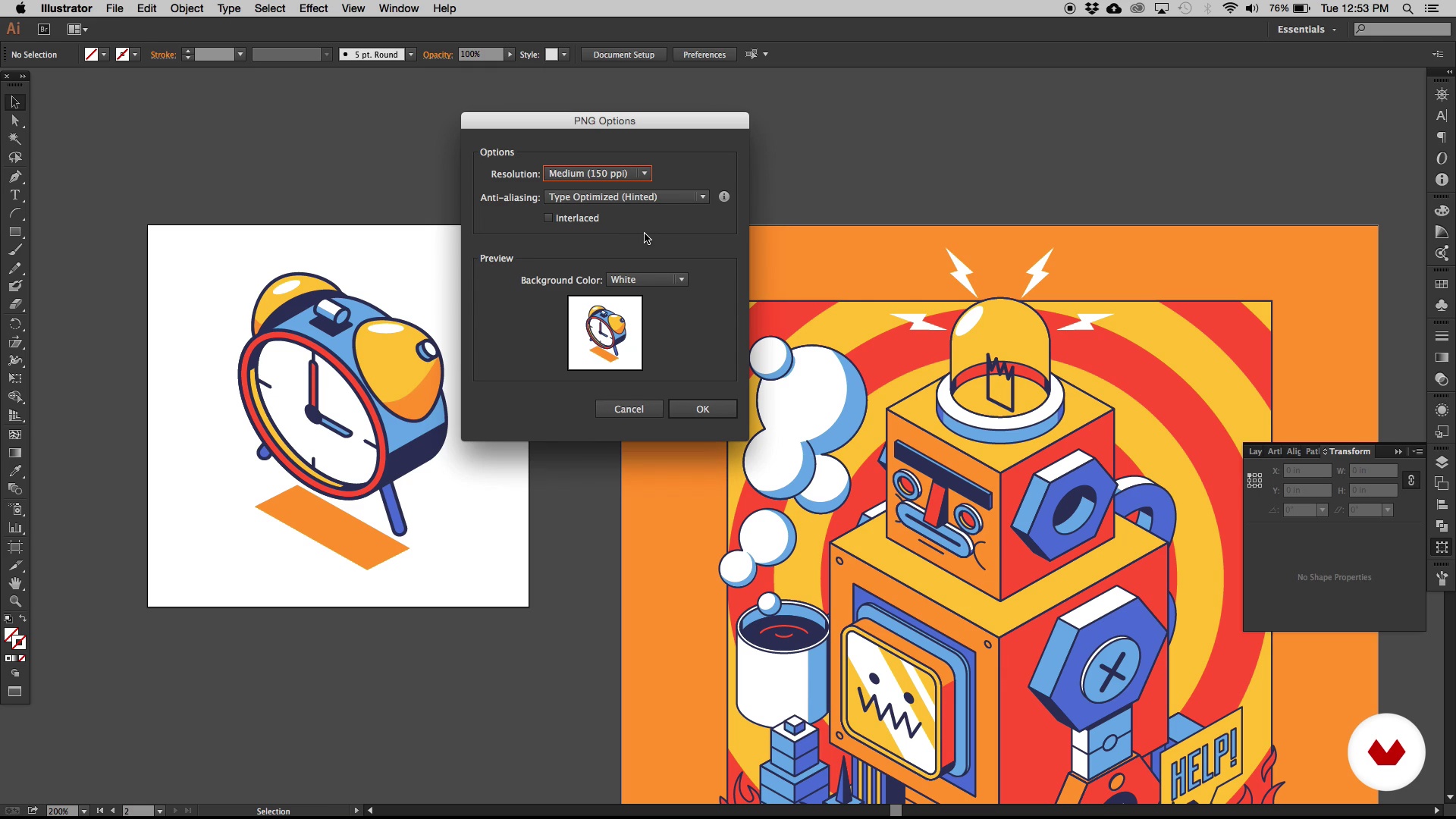Enable the Interlaced checkbox
Screen dimensions: 1456x819
(x=548, y=218)
